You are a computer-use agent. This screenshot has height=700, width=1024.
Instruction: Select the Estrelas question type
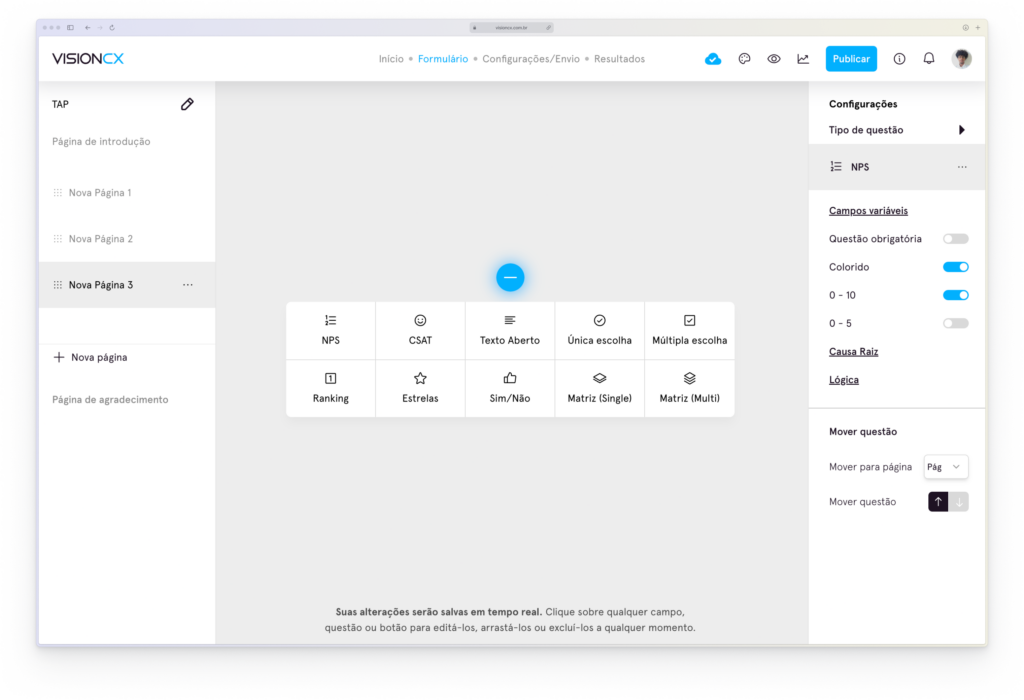pos(420,388)
